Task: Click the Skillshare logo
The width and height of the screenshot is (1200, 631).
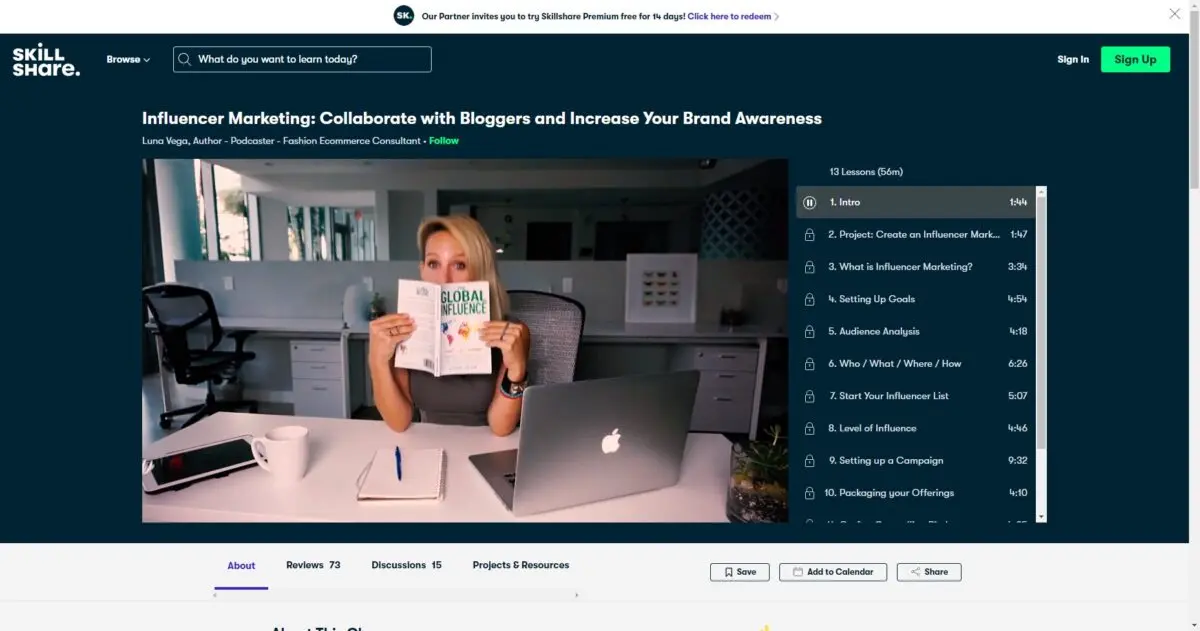Action: click(x=46, y=60)
